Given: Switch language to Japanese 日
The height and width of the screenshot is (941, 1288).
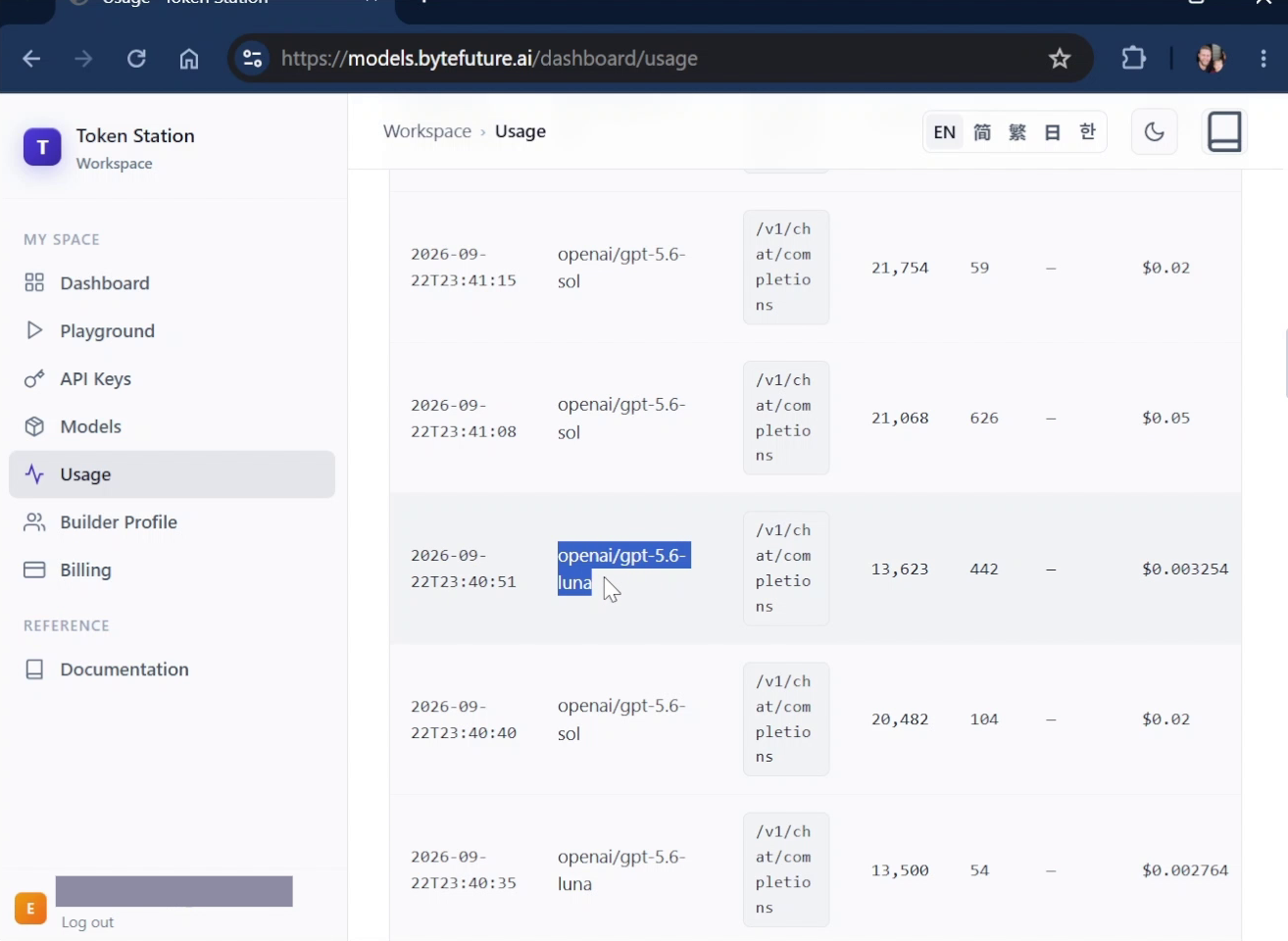Looking at the screenshot, I should click(1052, 132).
